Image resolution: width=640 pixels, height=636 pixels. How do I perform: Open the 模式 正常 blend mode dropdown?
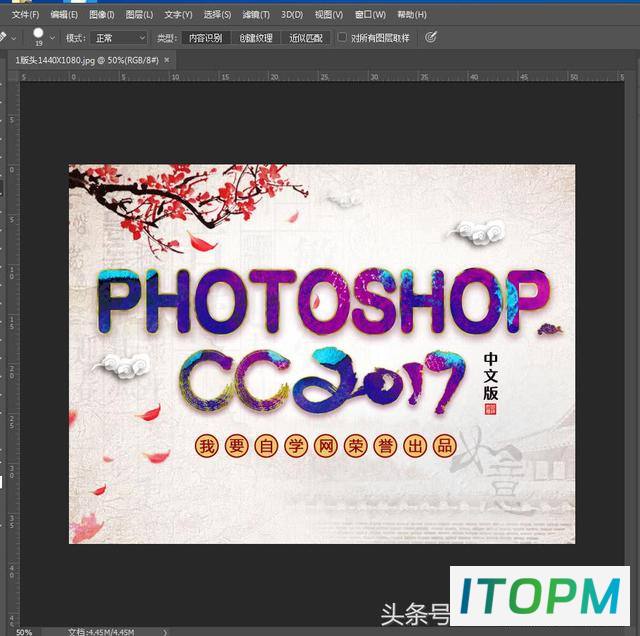coord(119,38)
